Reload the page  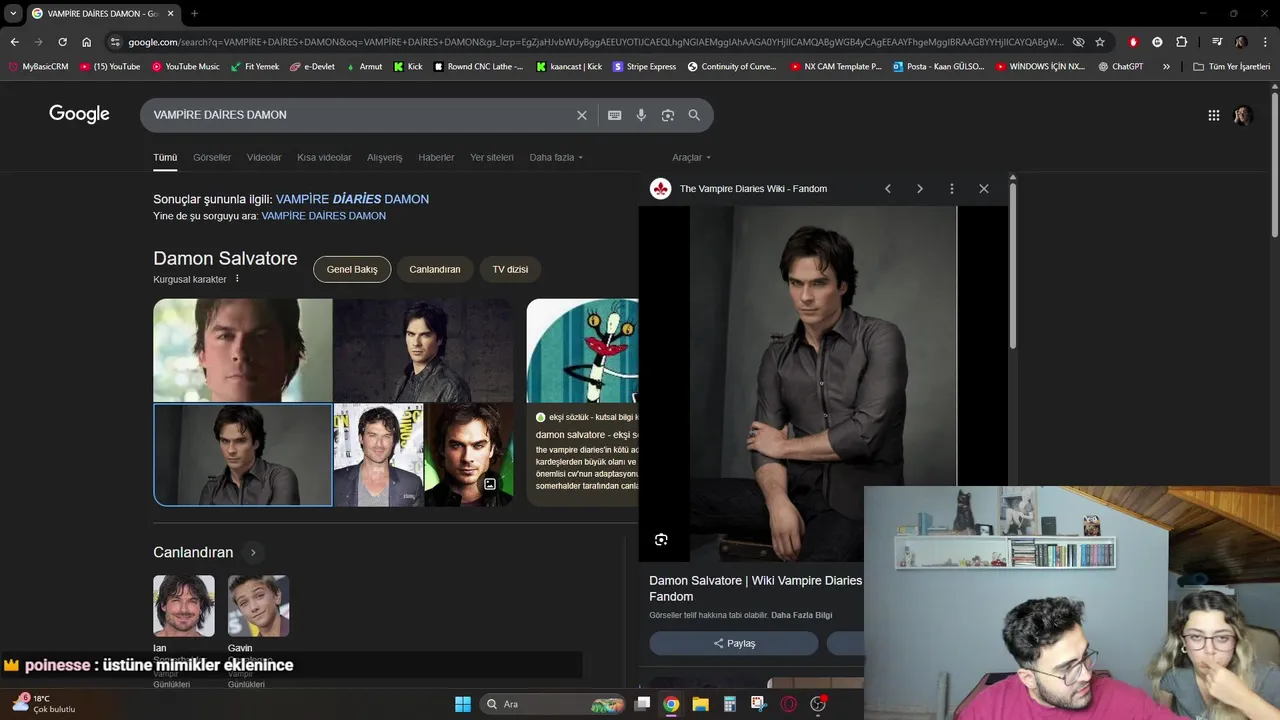pos(62,42)
